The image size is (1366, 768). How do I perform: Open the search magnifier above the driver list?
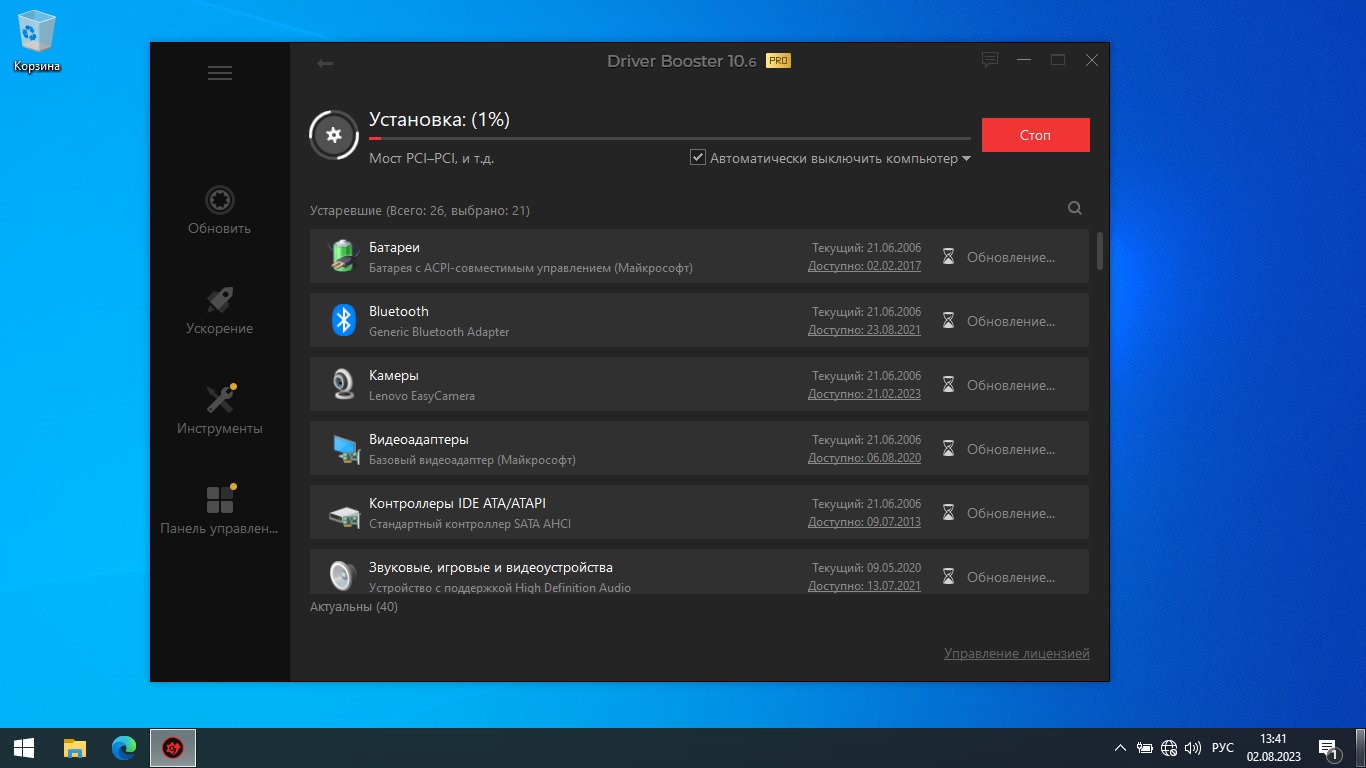tap(1075, 208)
